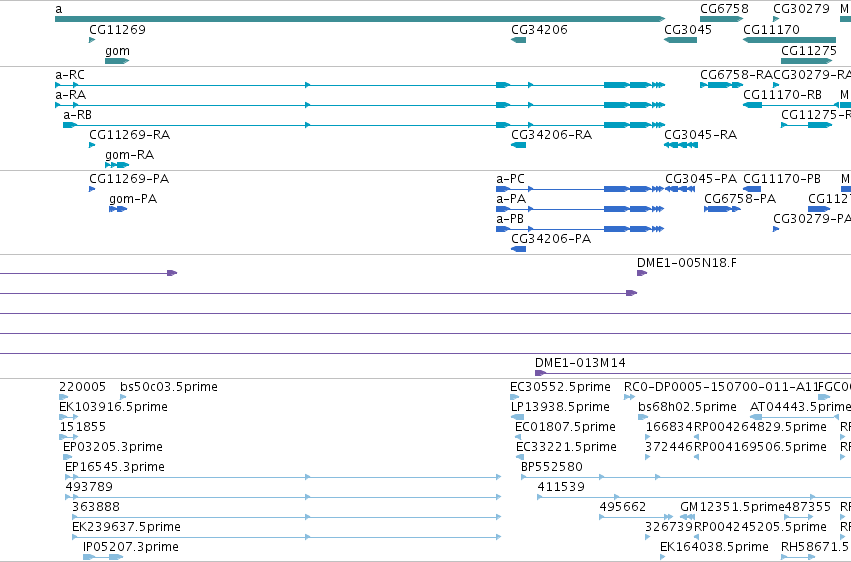The width and height of the screenshot is (851, 562).
Task: Click the GM12351.5prime EST
Action: coord(687,518)
